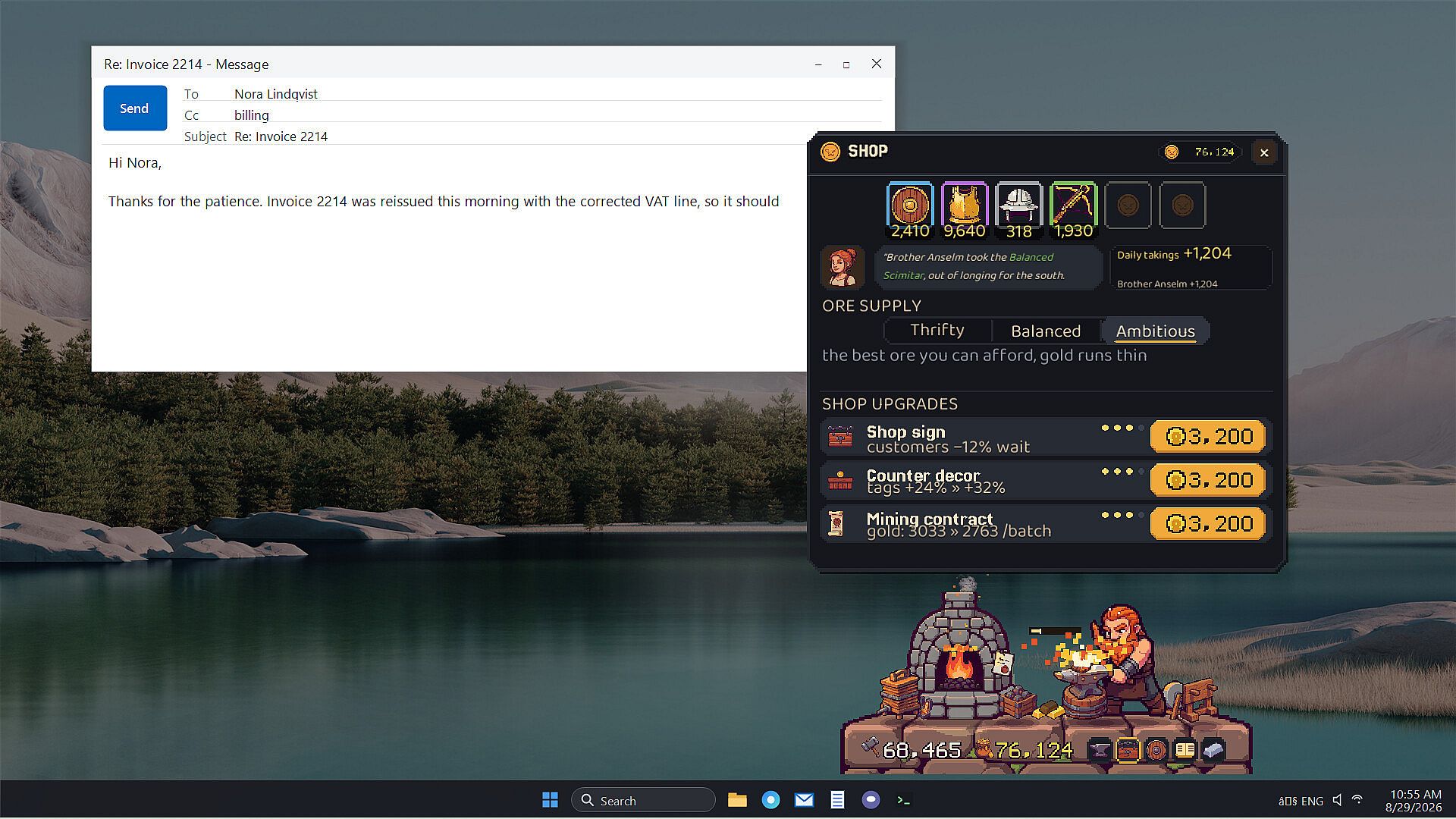Open File Explorer from the taskbar

pos(737,800)
